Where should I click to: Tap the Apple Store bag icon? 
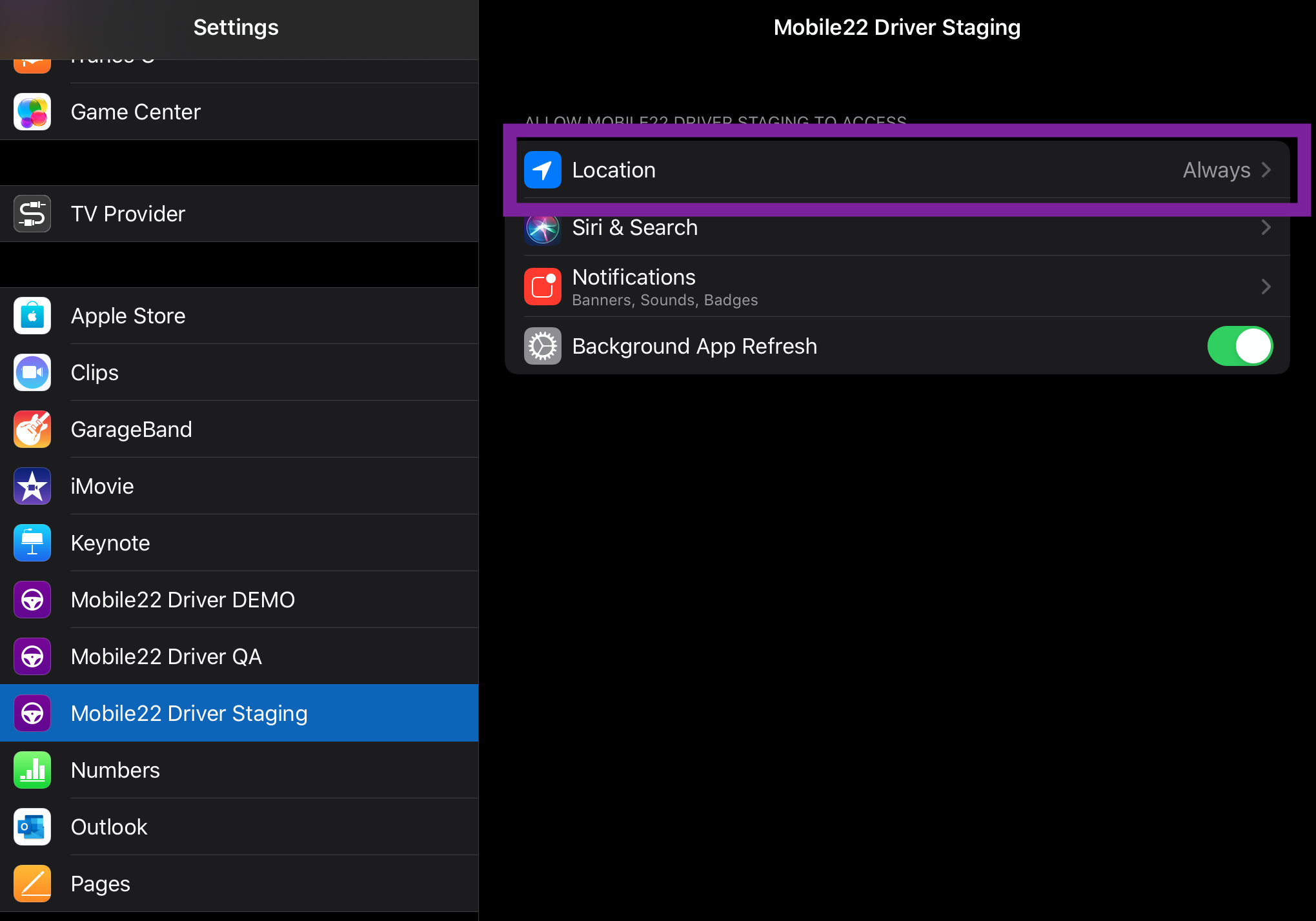[32, 316]
